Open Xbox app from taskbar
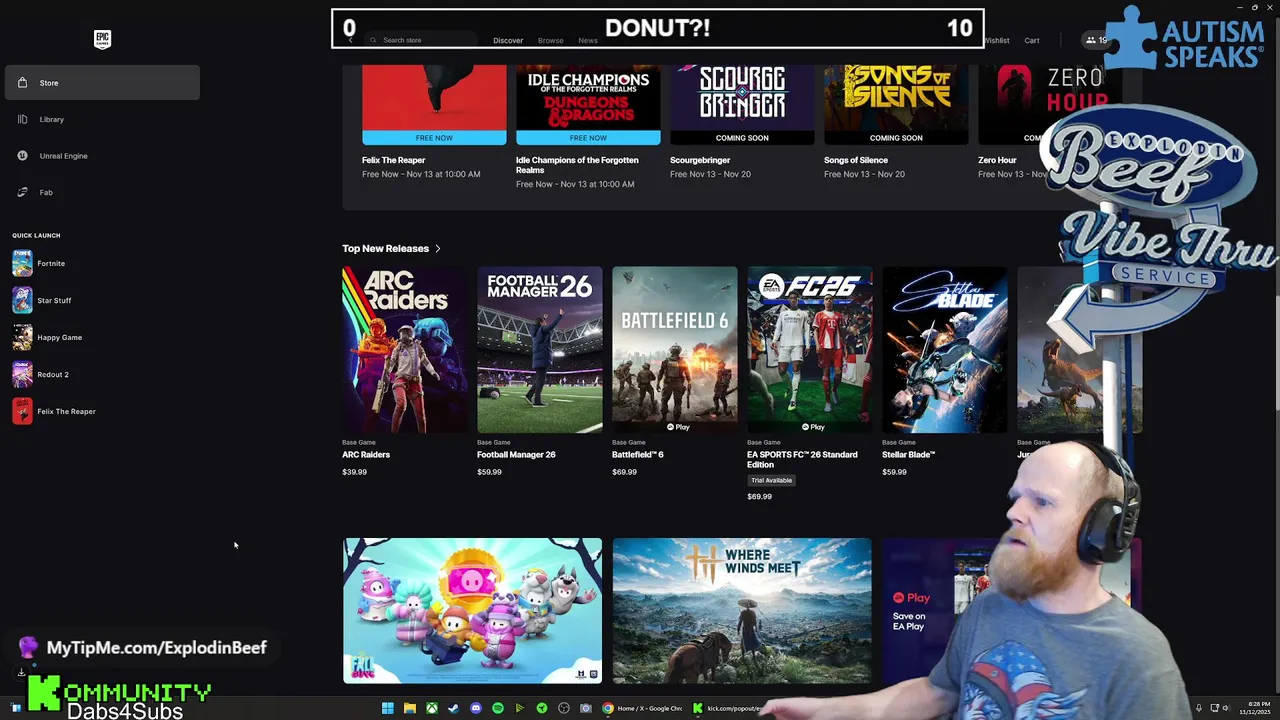 point(431,708)
